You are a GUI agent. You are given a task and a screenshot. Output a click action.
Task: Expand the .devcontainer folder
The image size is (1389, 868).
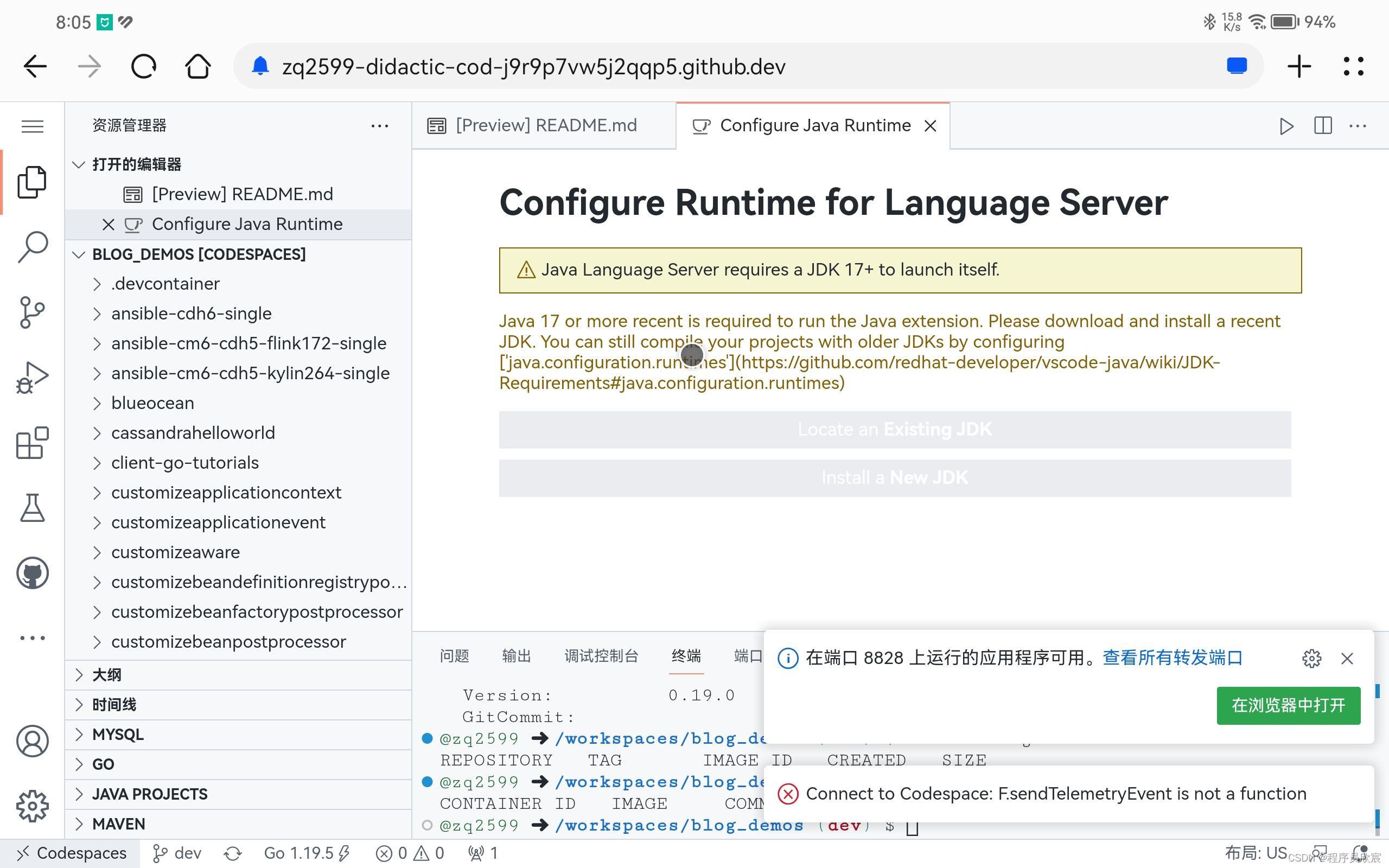click(x=238, y=284)
